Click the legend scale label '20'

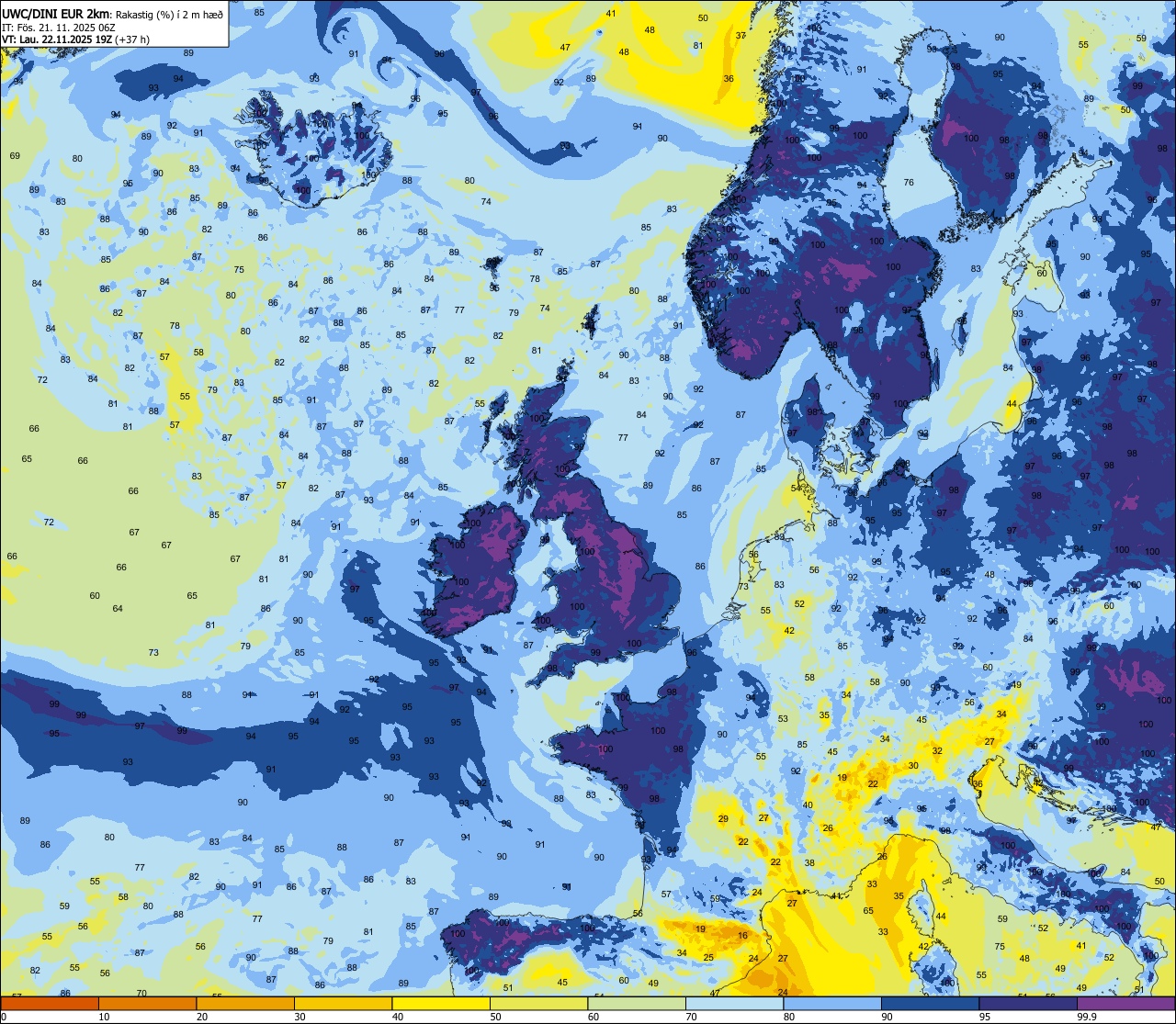click(x=202, y=1017)
